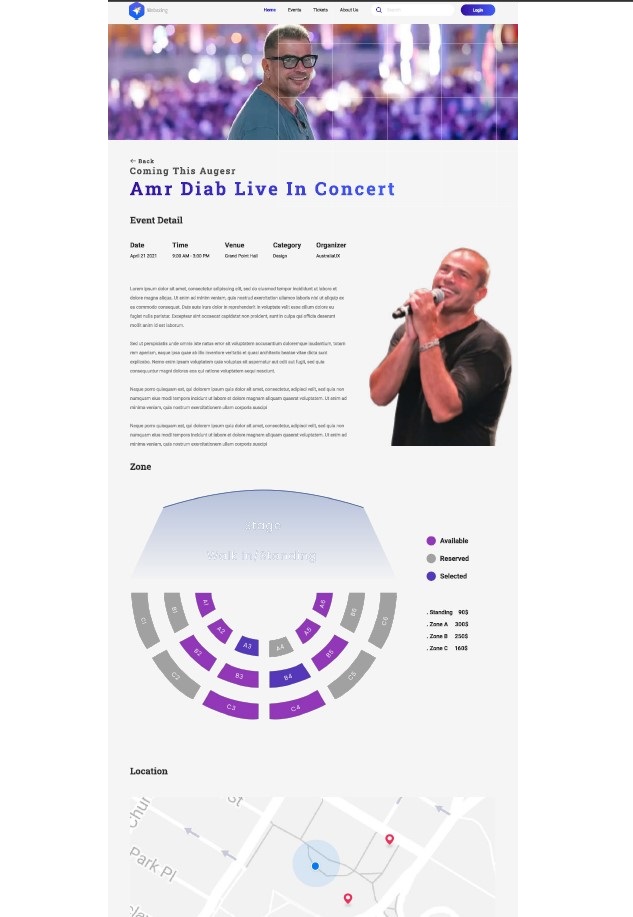The width and height of the screenshot is (633, 917).
Task: Click the upper red location pin on the map
Action: (x=390, y=837)
